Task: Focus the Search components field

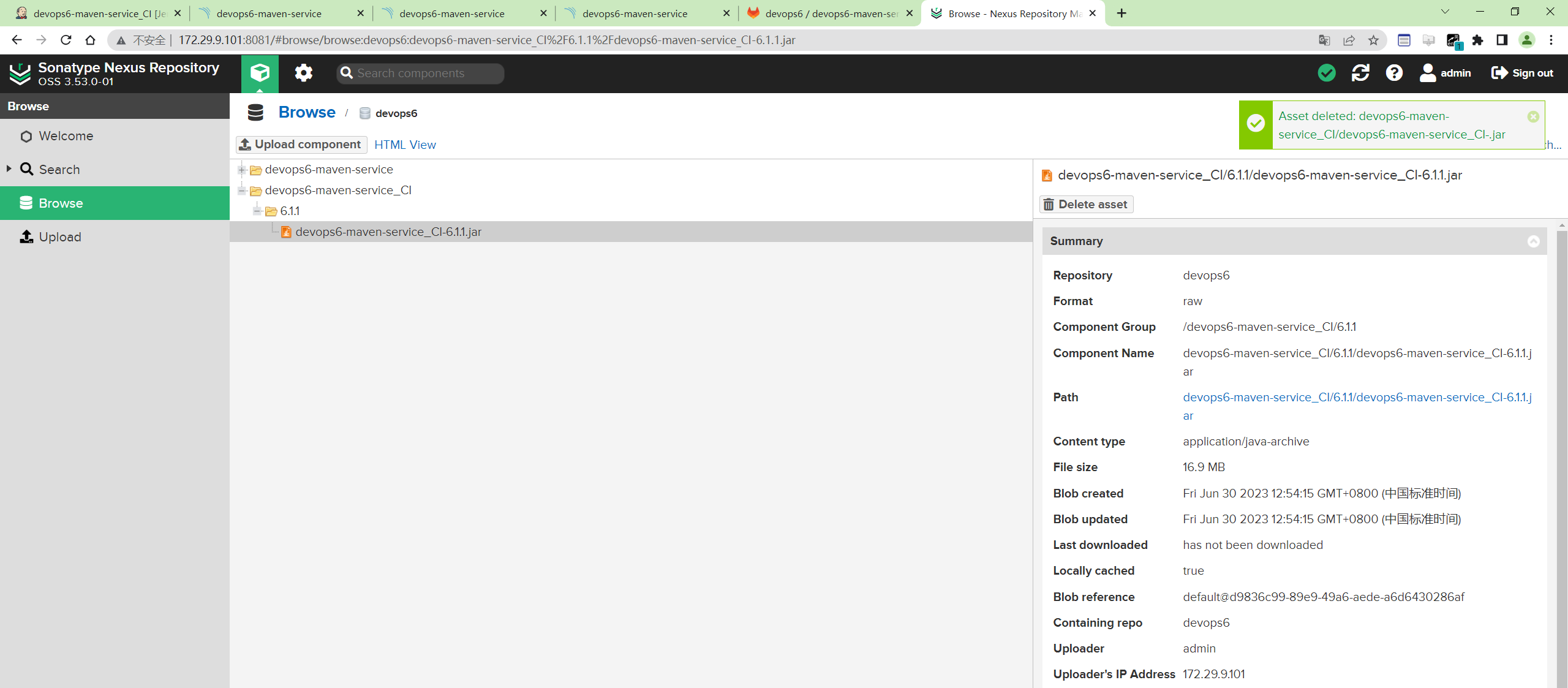Action: 420,74
